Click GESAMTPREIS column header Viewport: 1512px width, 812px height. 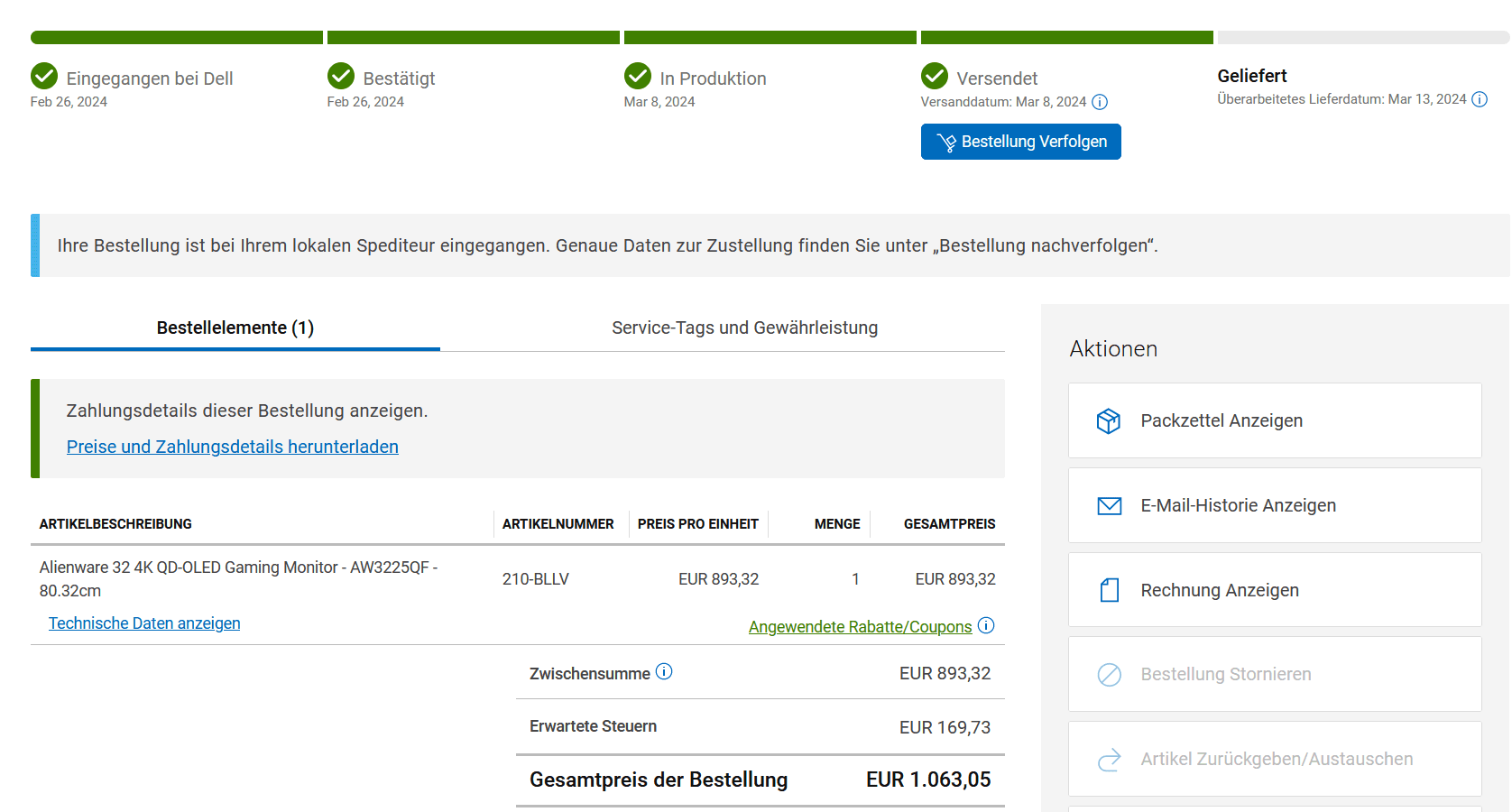coord(950,524)
